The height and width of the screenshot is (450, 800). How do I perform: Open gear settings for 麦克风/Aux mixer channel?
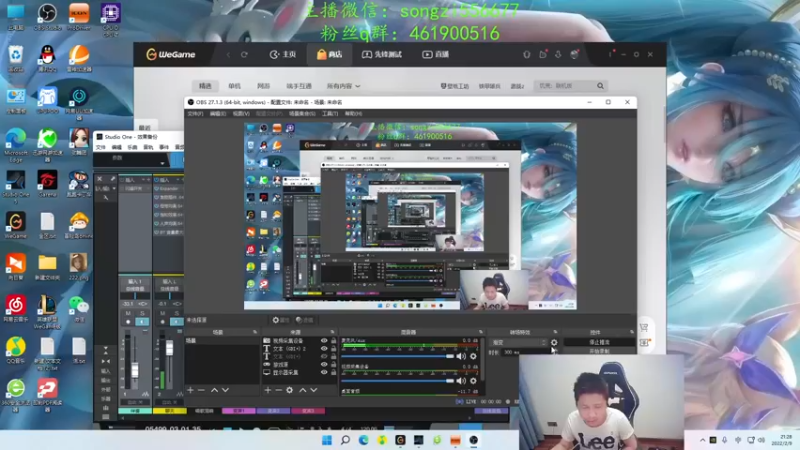pos(473,356)
